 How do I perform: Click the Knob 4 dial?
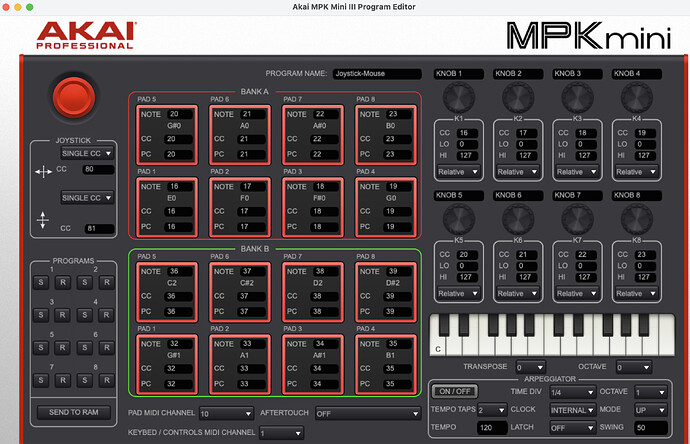[x=635, y=97]
